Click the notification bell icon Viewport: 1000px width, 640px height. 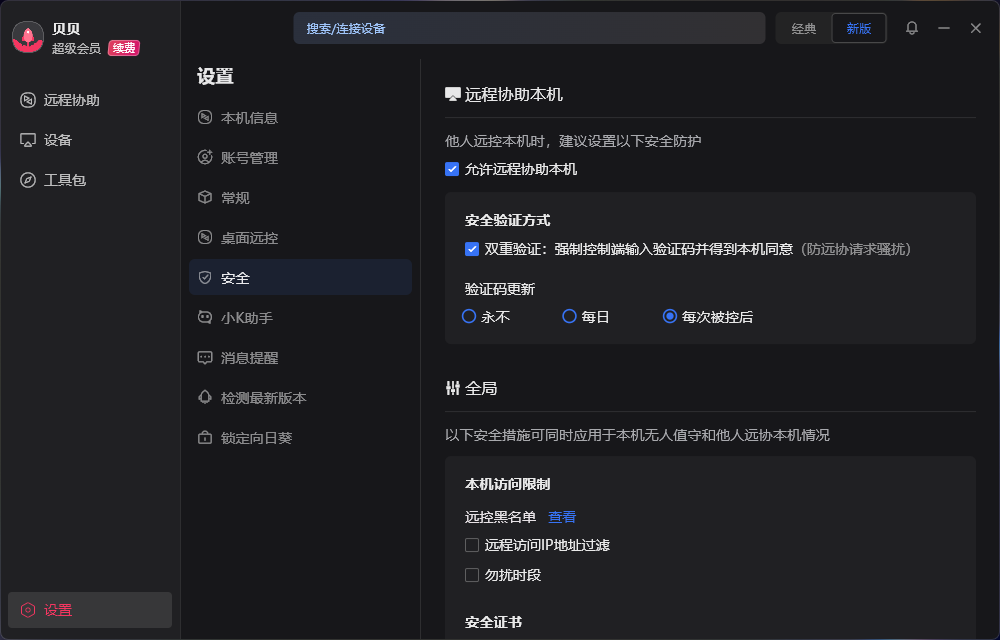911,28
